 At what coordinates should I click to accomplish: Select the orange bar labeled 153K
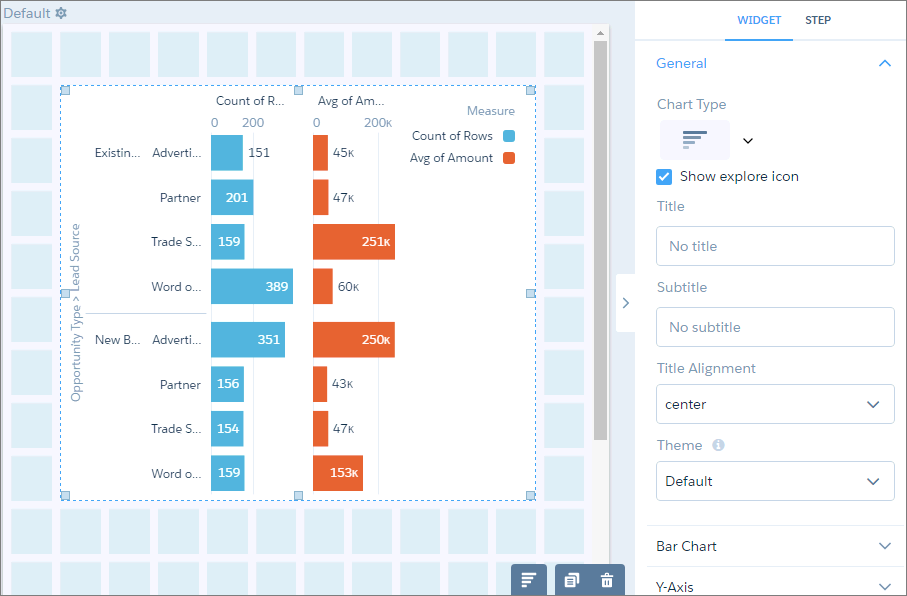point(338,473)
